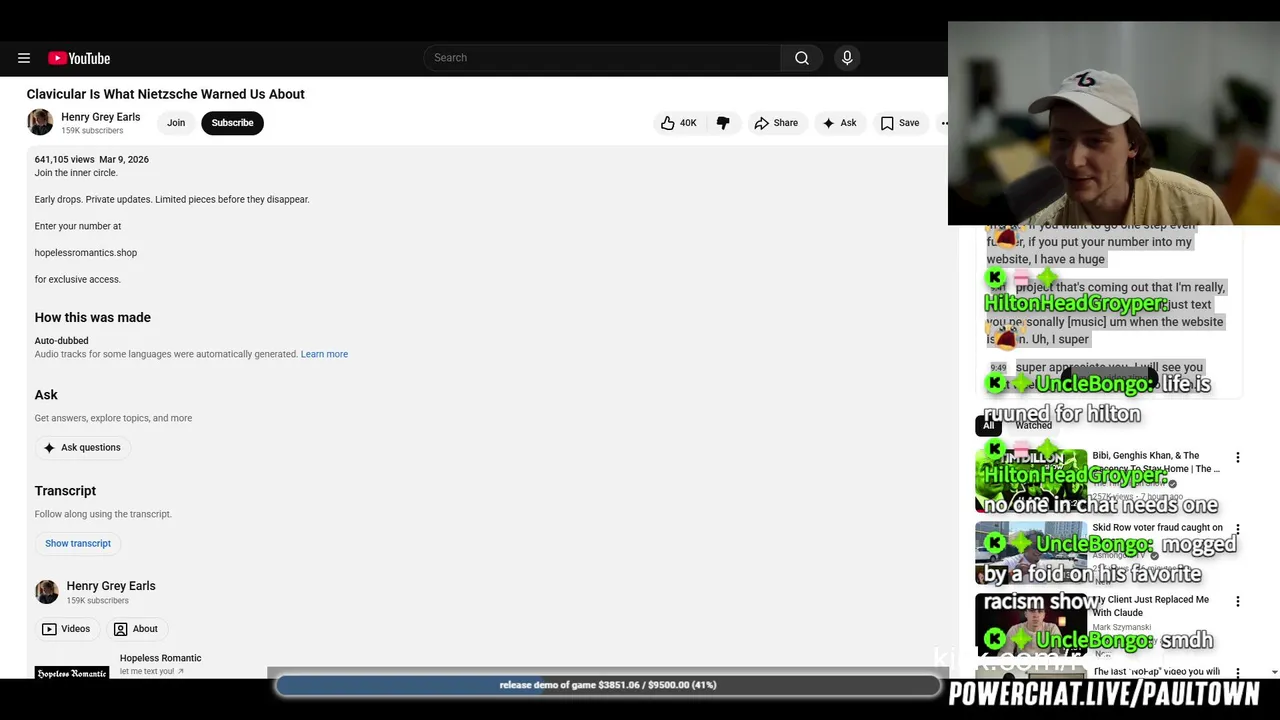Screen dimensions: 1280x720
Task: Open Henry Grey Earls avatar near title
Action: pyautogui.click(x=40, y=122)
